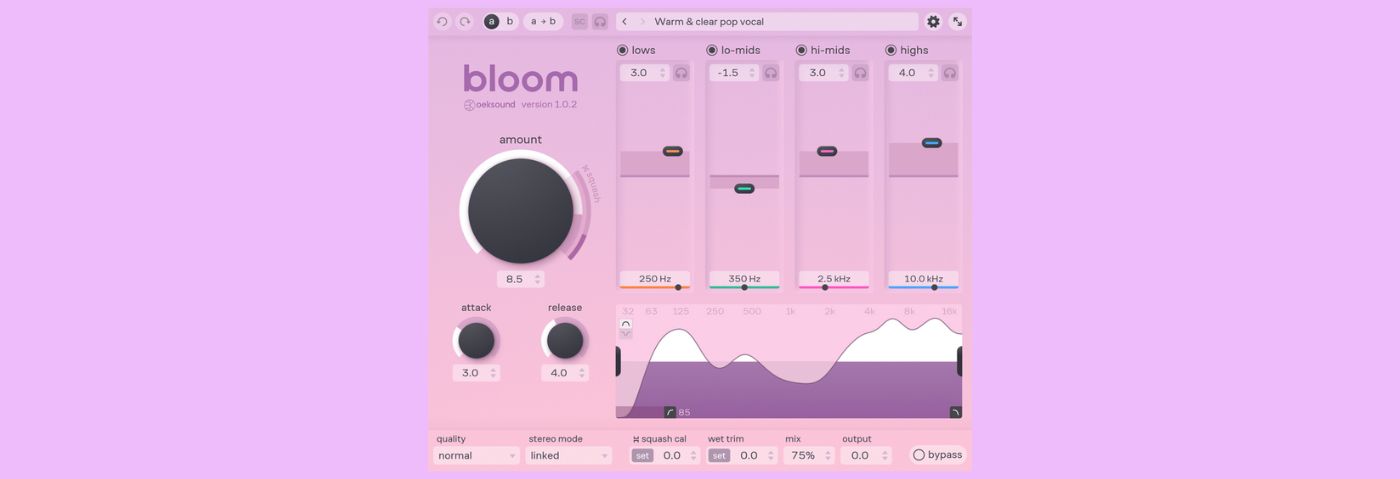Solo the lo-mids band headphones icon
This screenshot has height=479, width=1400.
[771, 73]
